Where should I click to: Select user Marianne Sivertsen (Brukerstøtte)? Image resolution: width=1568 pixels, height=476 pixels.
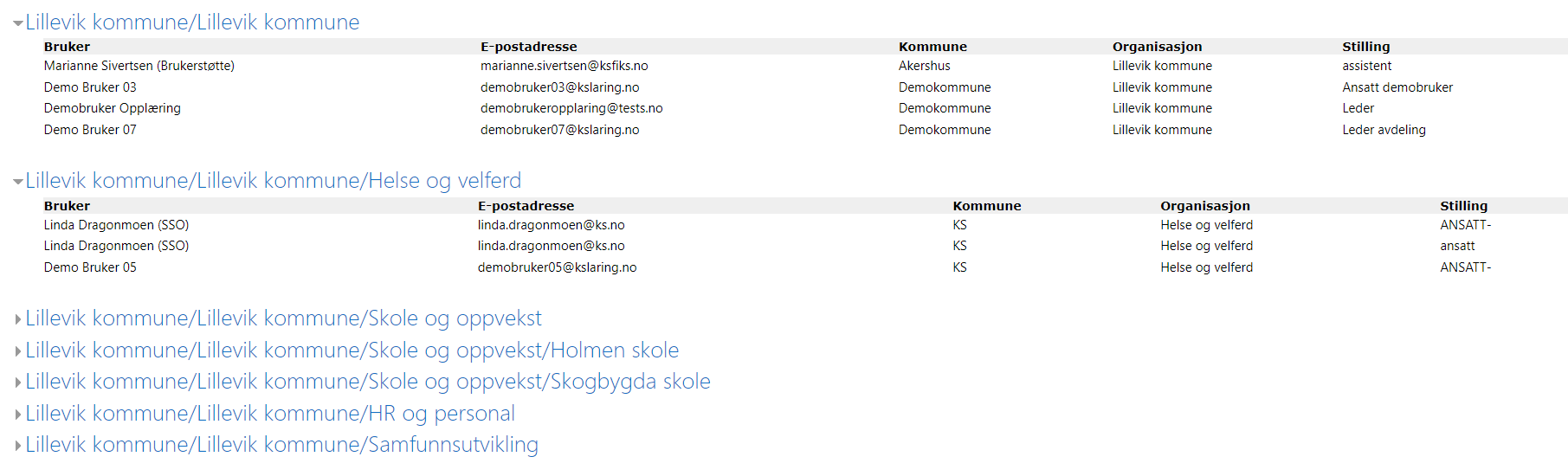(x=139, y=66)
